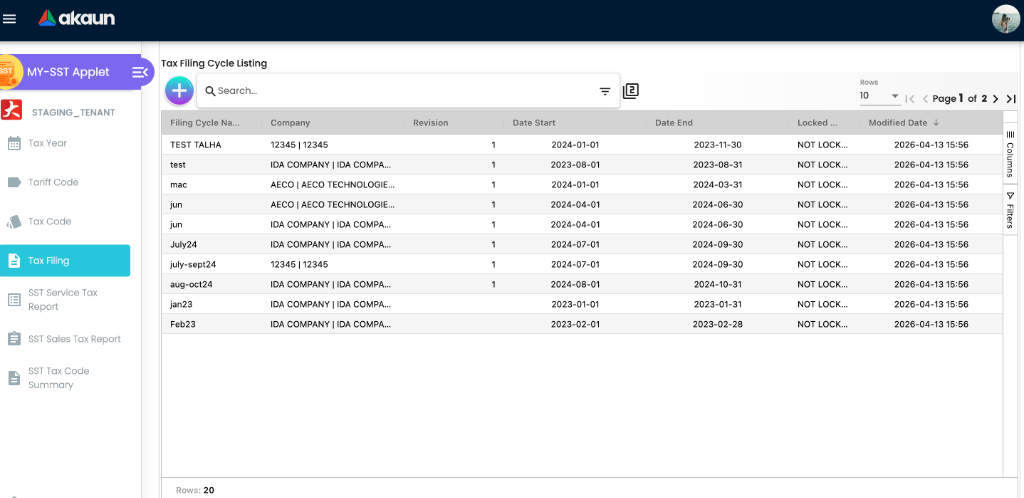Screen dimensions: 1024x498
Task: Click the akaun logo
Action: coord(76,18)
